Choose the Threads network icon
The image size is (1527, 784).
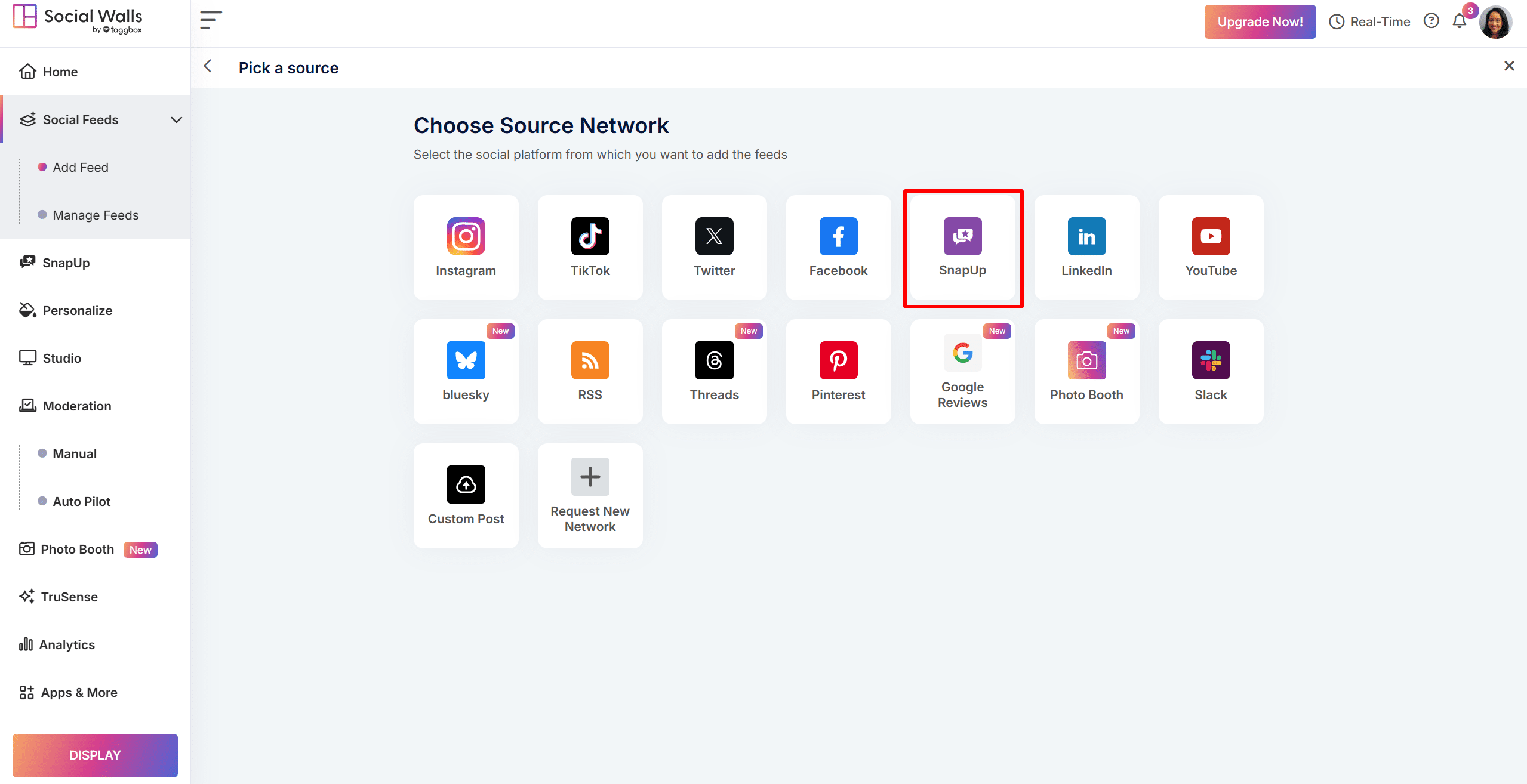[x=714, y=360]
